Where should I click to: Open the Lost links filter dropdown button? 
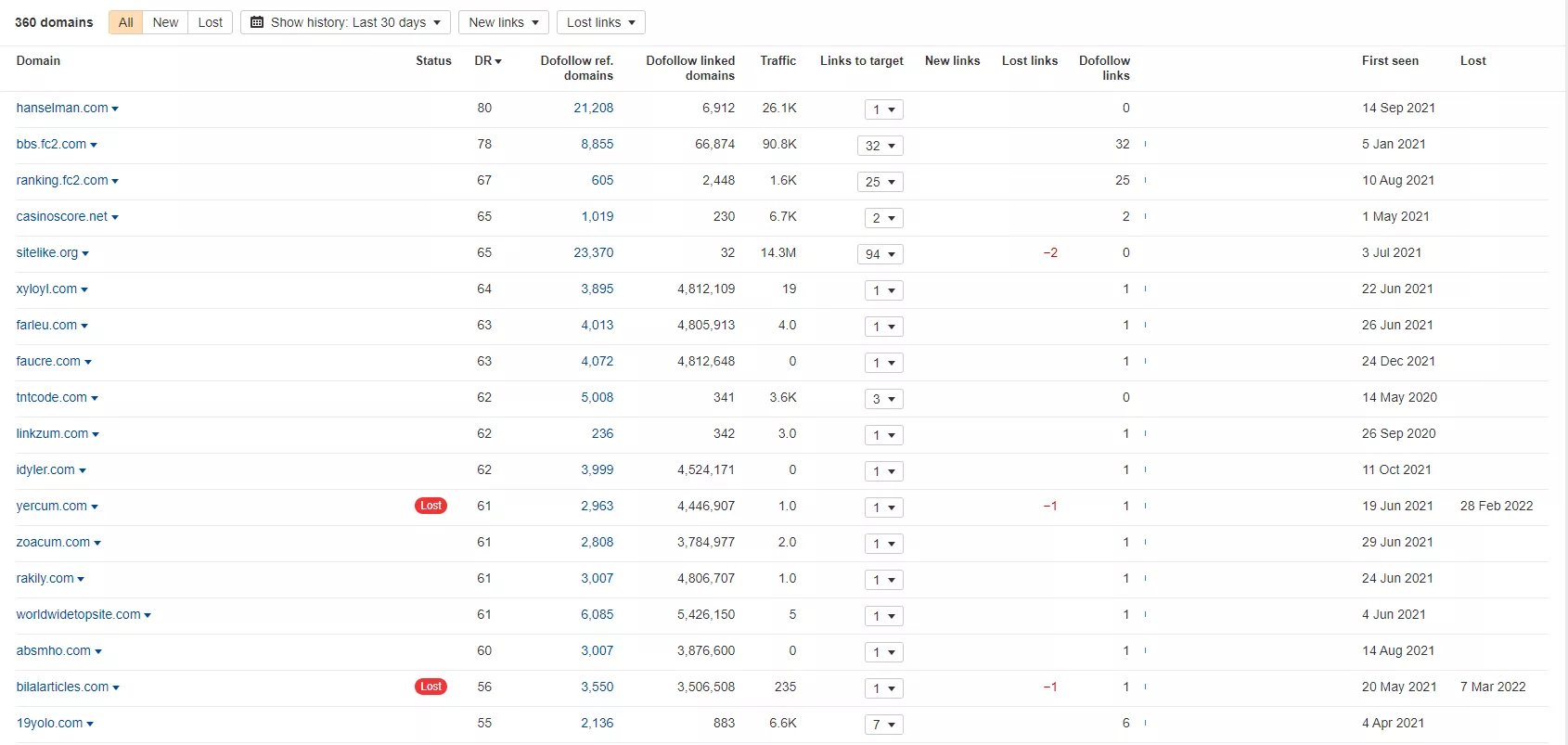tap(601, 22)
